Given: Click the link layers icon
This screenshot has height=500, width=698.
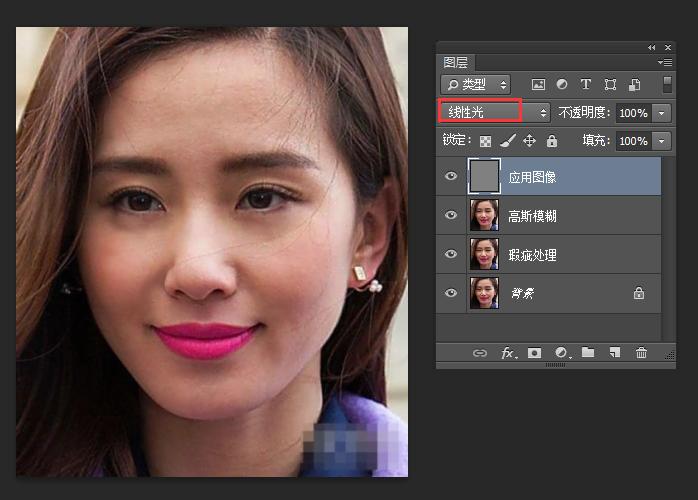Looking at the screenshot, I should [480, 353].
